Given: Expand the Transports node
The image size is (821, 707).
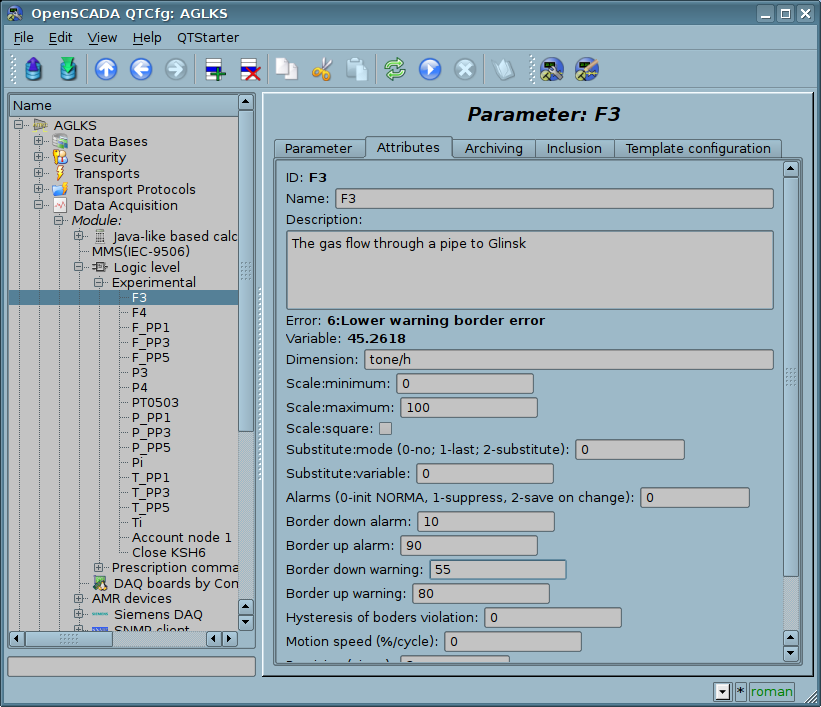Looking at the screenshot, I should point(38,172).
